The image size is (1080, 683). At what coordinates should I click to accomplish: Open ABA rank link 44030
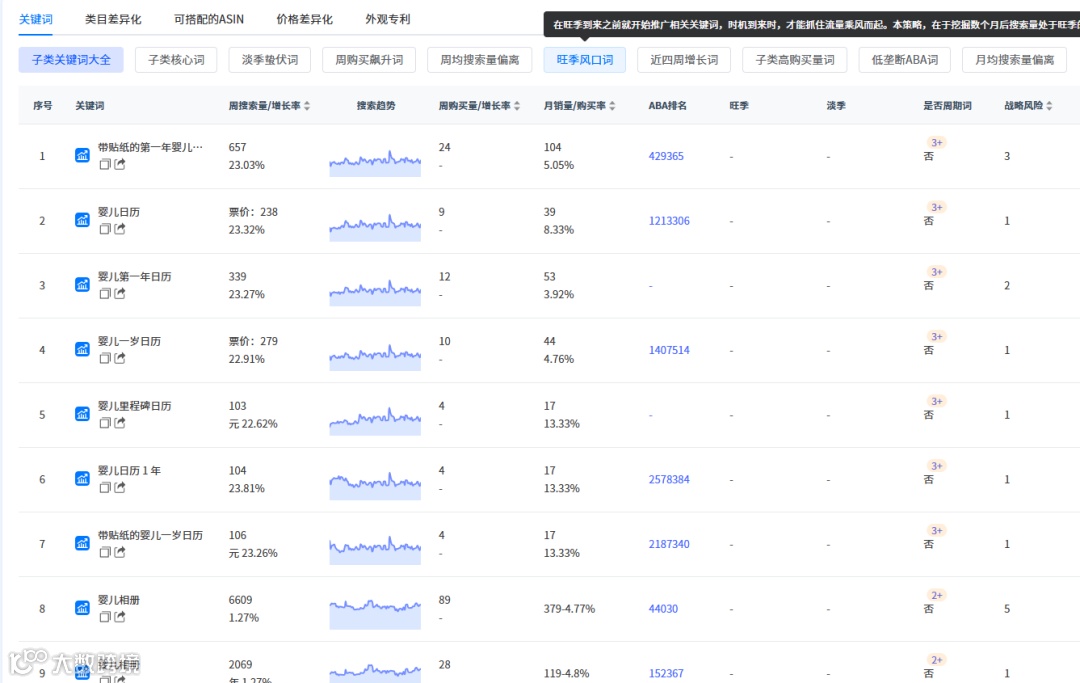click(662, 607)
